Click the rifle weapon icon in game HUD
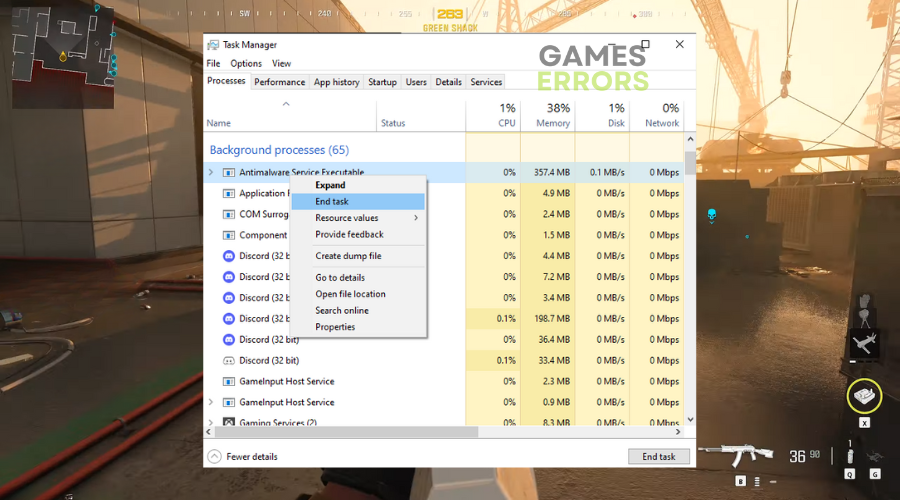The width and height of the screenshot is (900, 500). [736, 455]
